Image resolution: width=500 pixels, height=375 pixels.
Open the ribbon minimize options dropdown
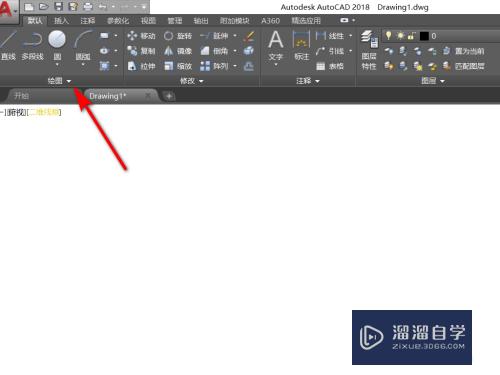click(x=354, y=20)
